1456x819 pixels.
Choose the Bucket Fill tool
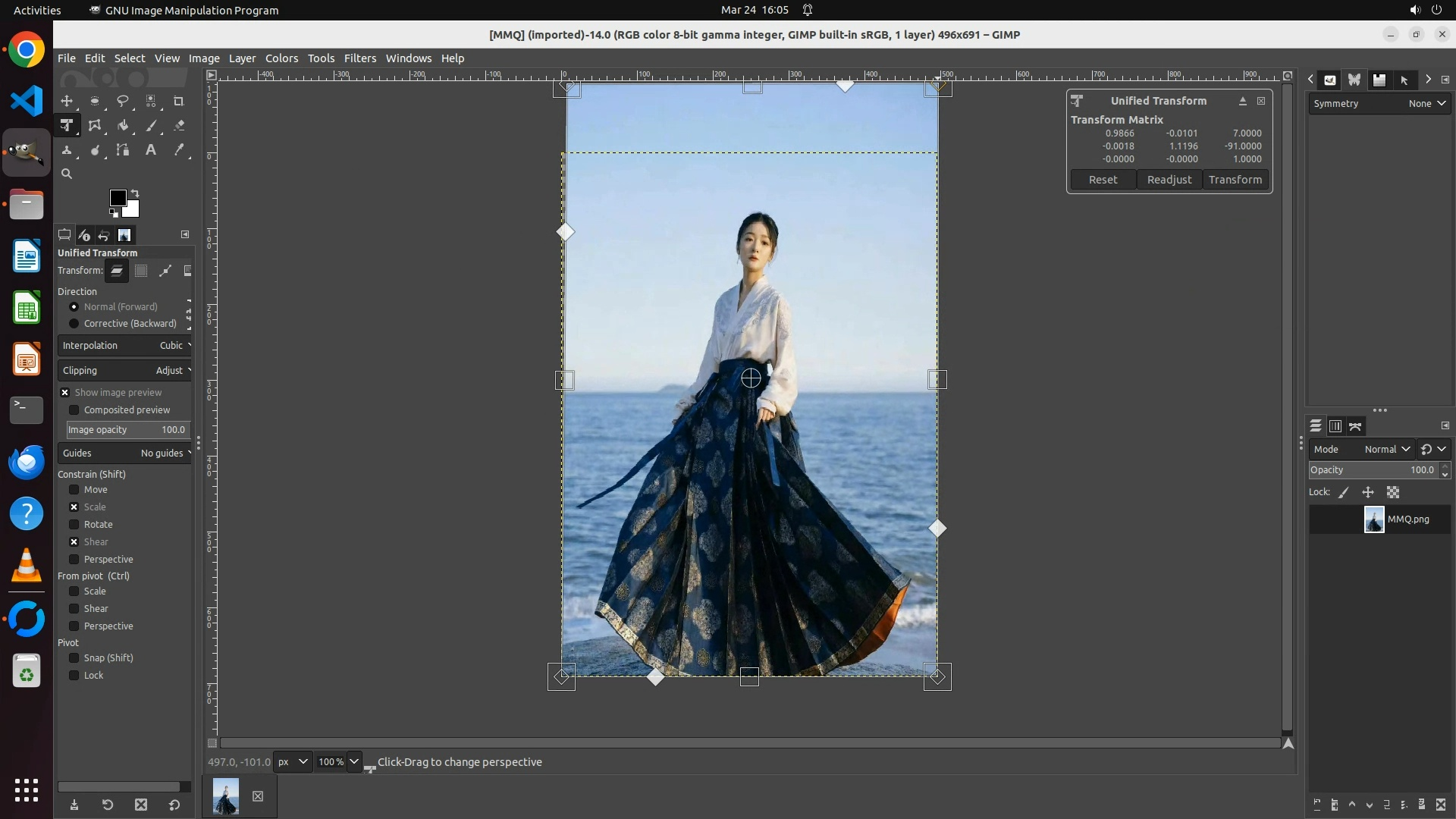(x=123, y=126)
